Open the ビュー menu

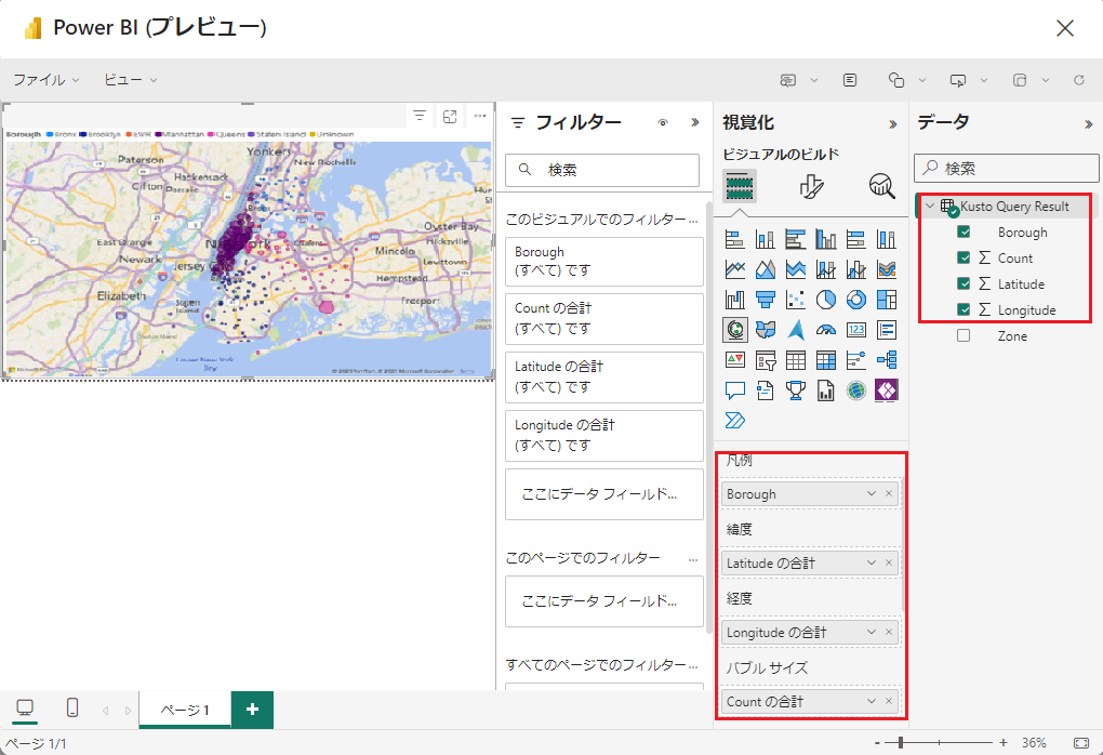130,79
